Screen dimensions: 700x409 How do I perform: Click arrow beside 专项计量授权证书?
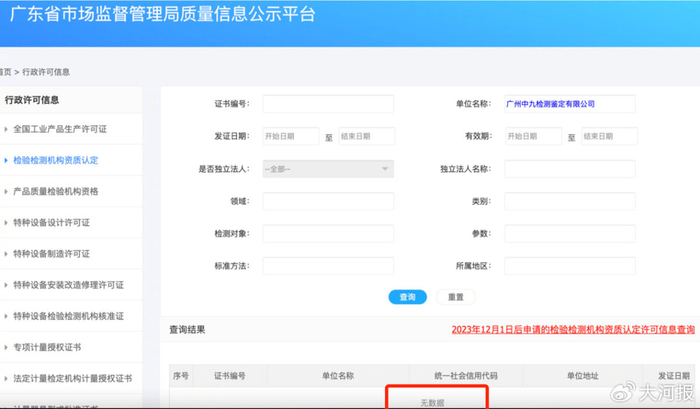[6, 347]
